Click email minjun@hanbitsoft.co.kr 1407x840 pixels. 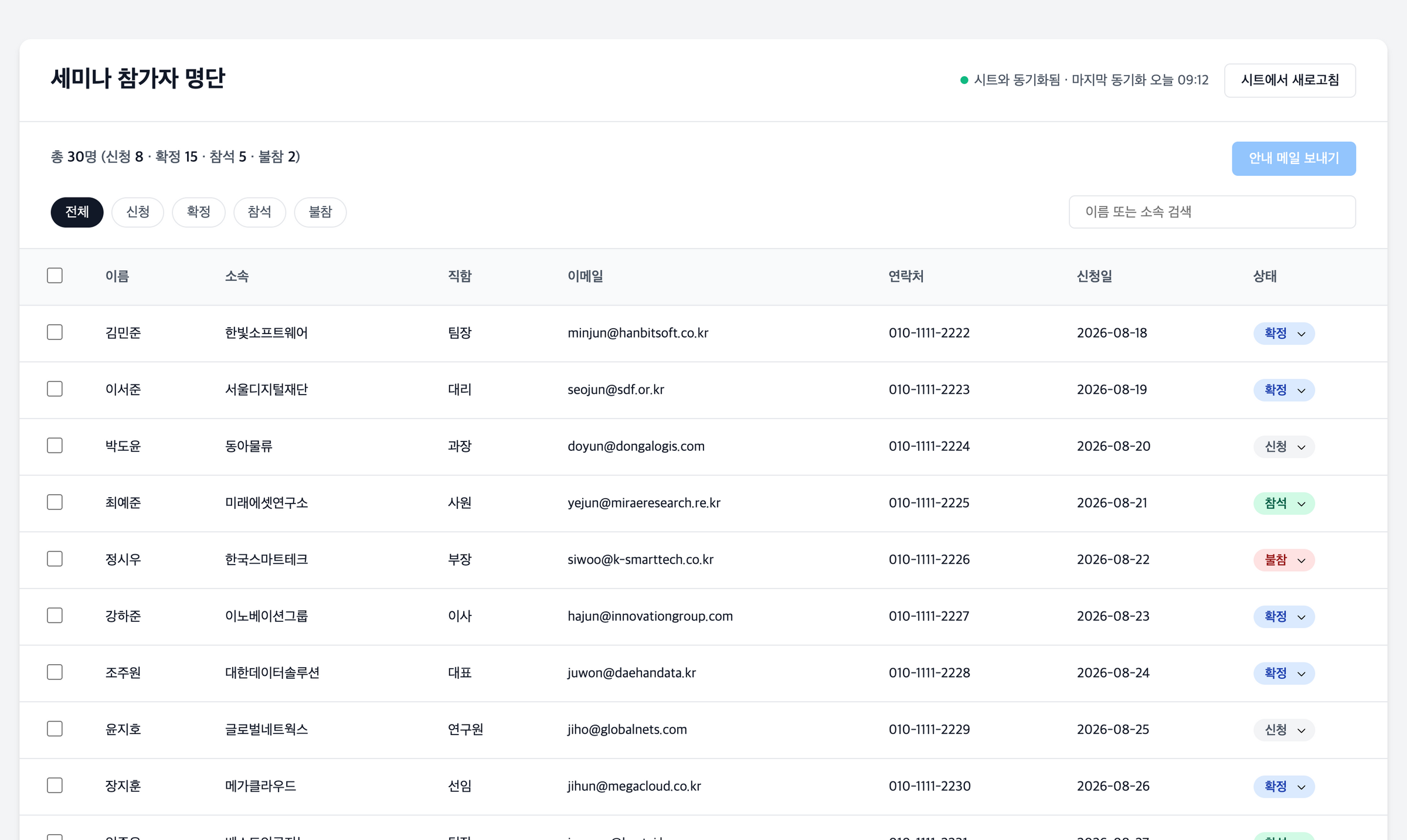[x=638, y=333]
